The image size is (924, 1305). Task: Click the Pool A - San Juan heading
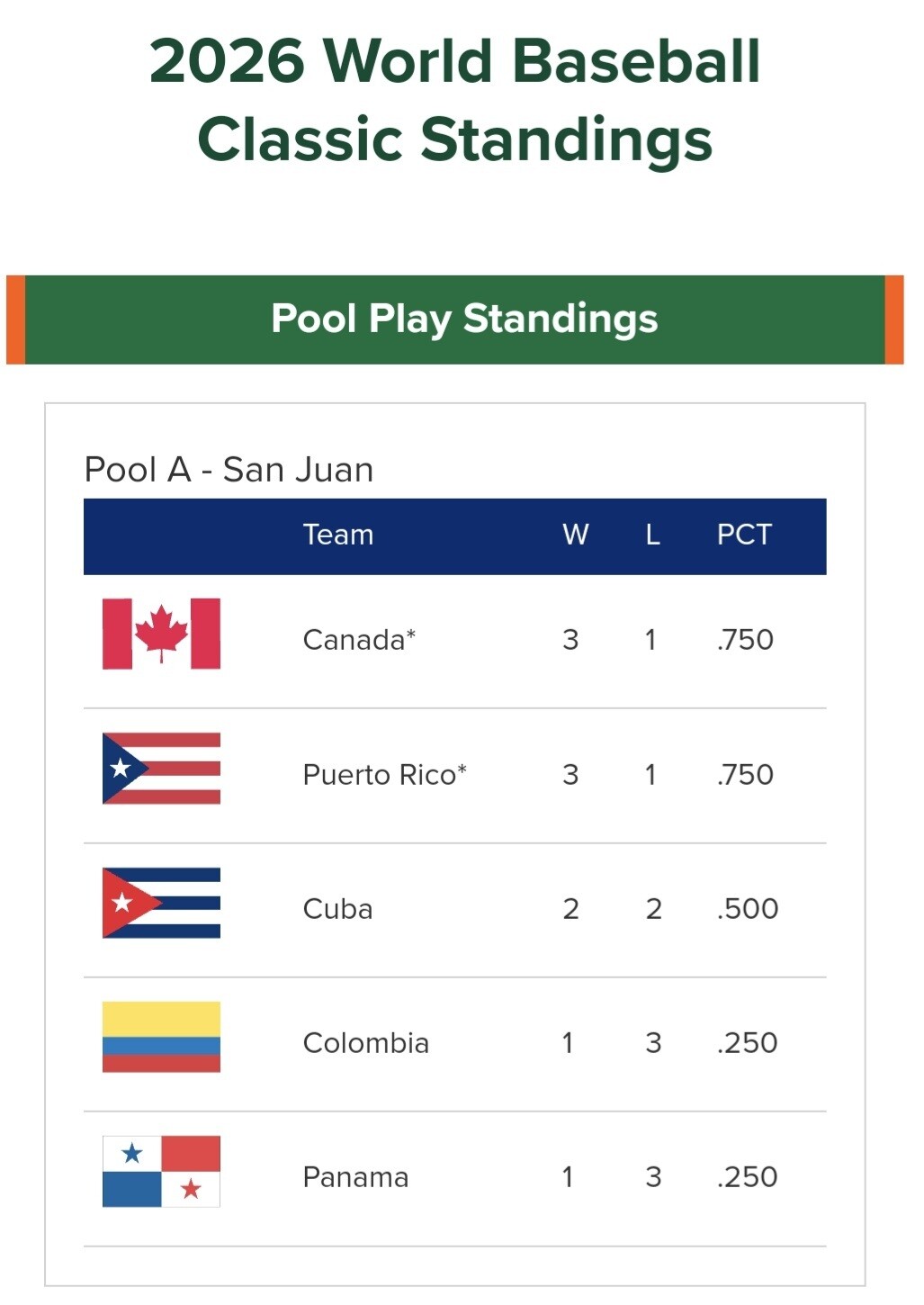pyautogui.click(x=229, y=470)
